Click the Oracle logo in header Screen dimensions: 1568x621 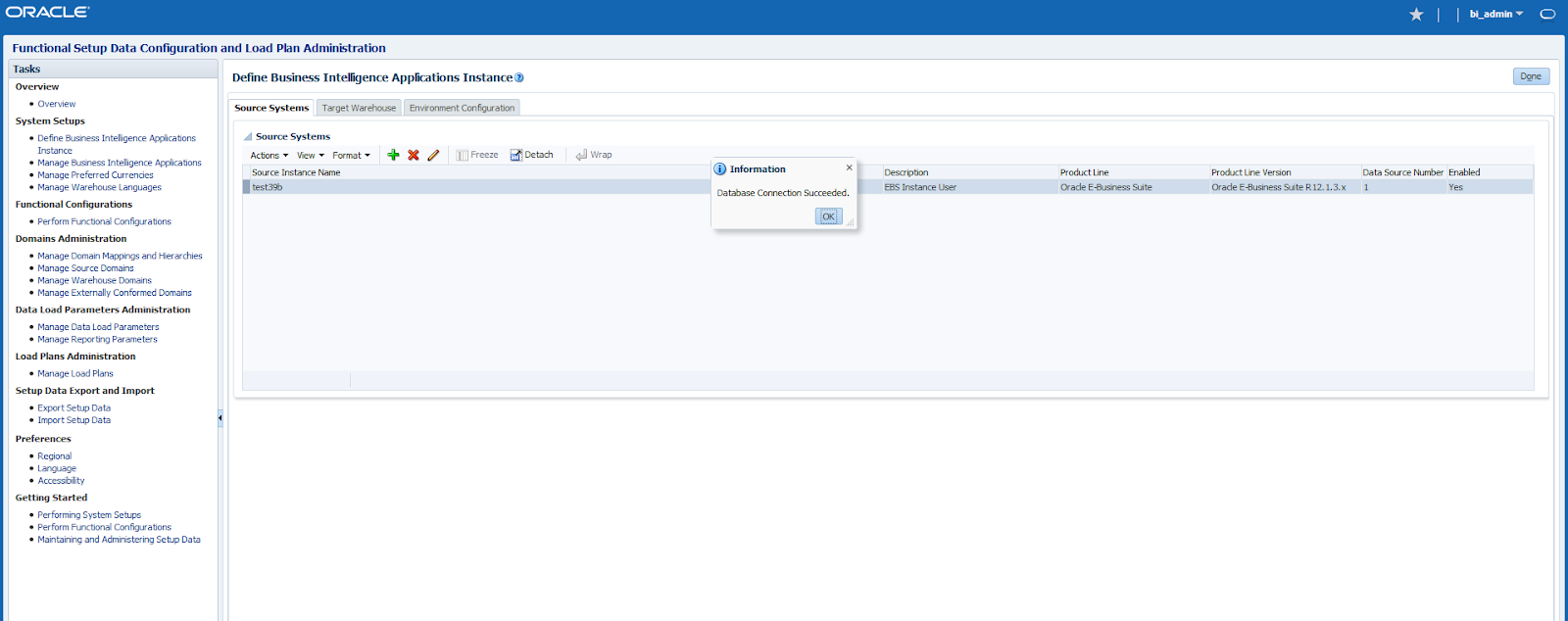47,12
